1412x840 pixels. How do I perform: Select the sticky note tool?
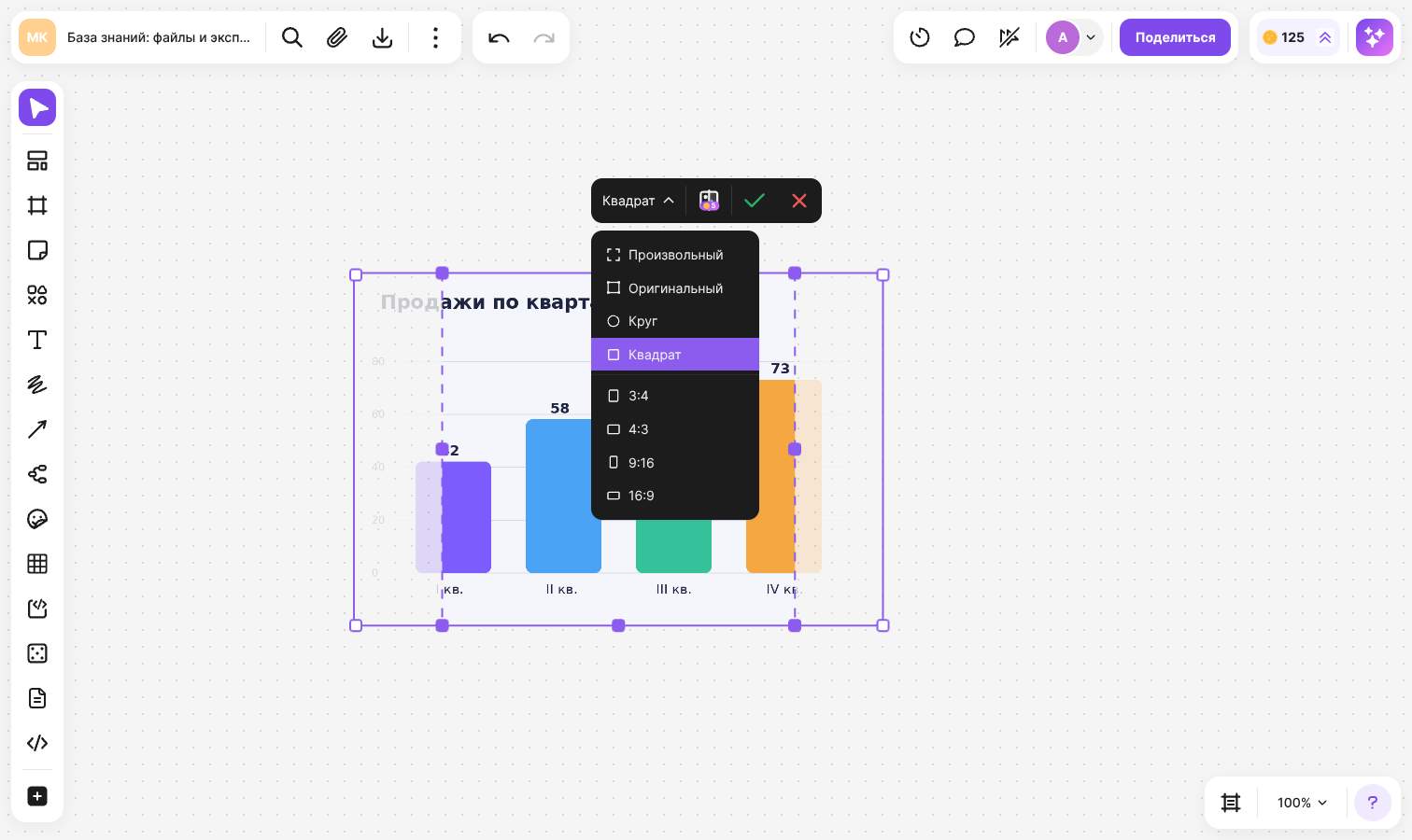[37, 250]
